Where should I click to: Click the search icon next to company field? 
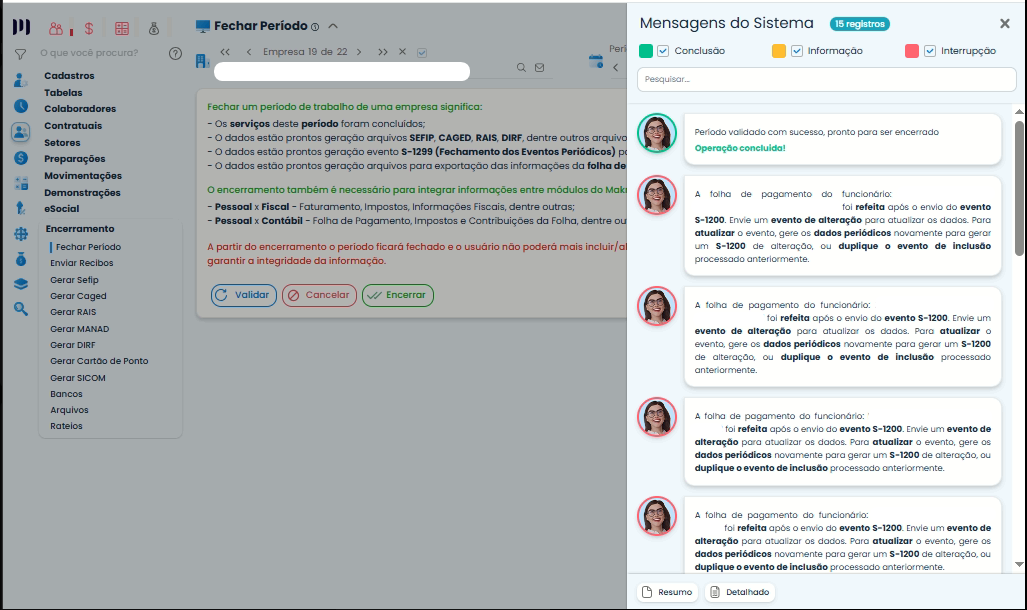point(521,67)
